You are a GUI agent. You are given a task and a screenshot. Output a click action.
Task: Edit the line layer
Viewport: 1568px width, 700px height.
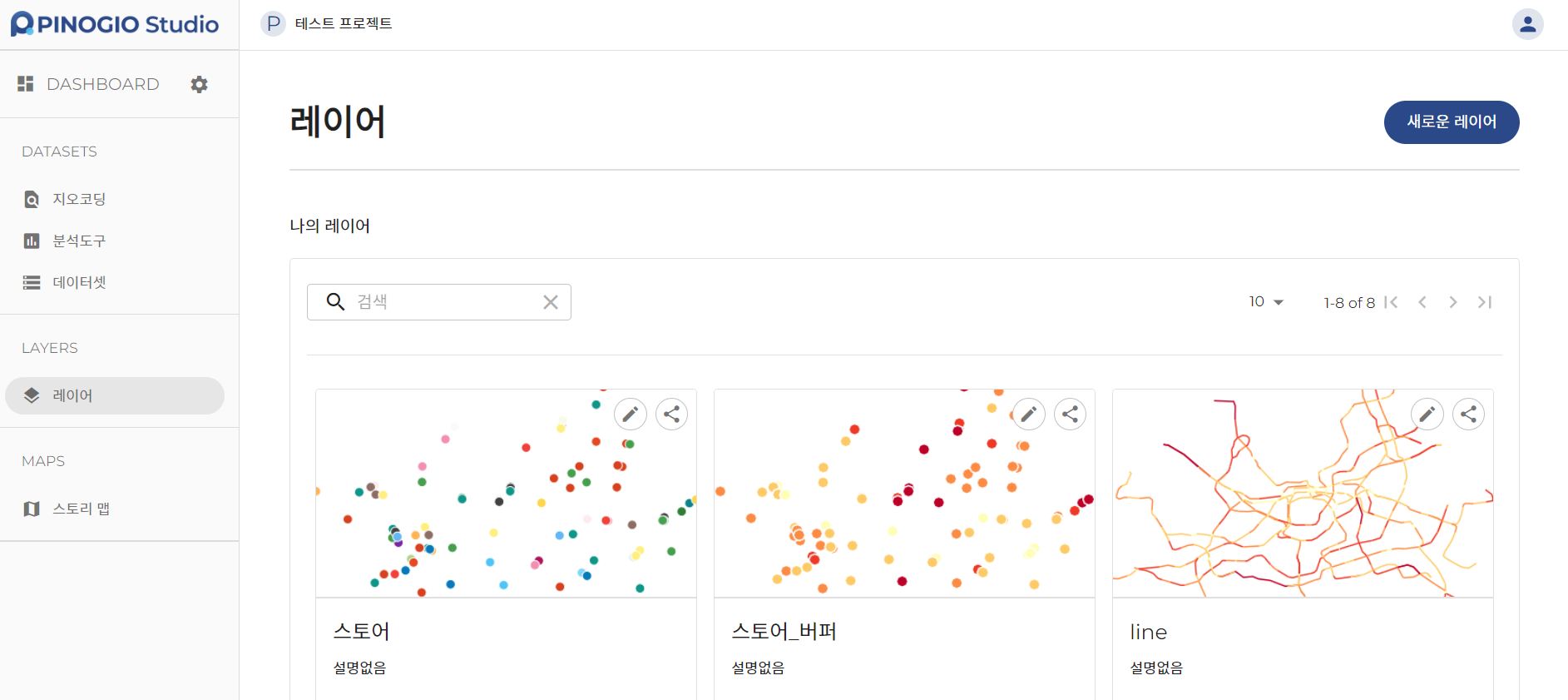pos(1427,414)
